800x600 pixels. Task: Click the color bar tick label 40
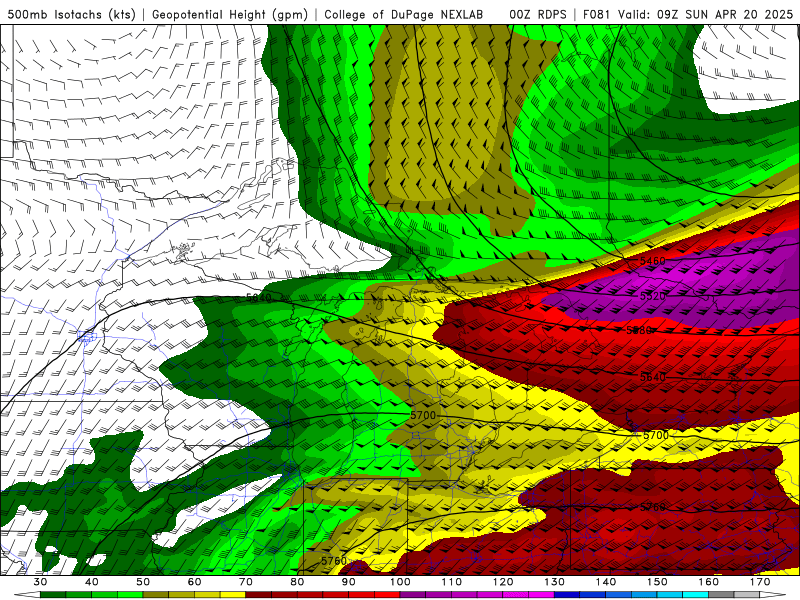tap(92, 582)
